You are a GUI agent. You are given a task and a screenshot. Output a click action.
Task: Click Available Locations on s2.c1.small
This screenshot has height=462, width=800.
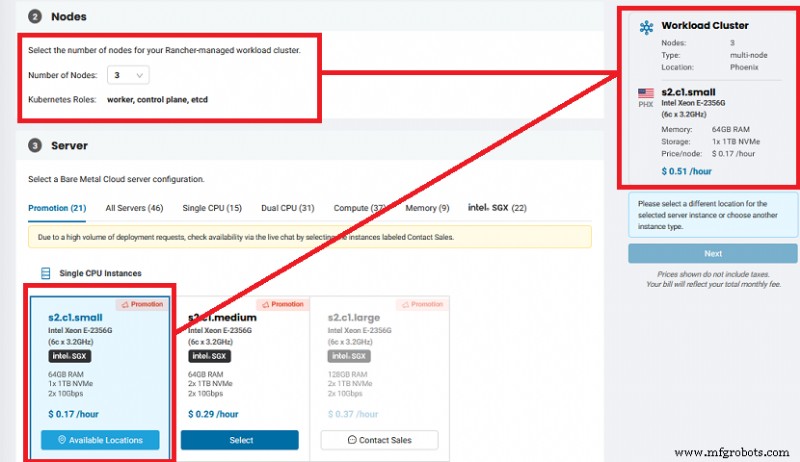pyautogui.click(x=100, y=440)
